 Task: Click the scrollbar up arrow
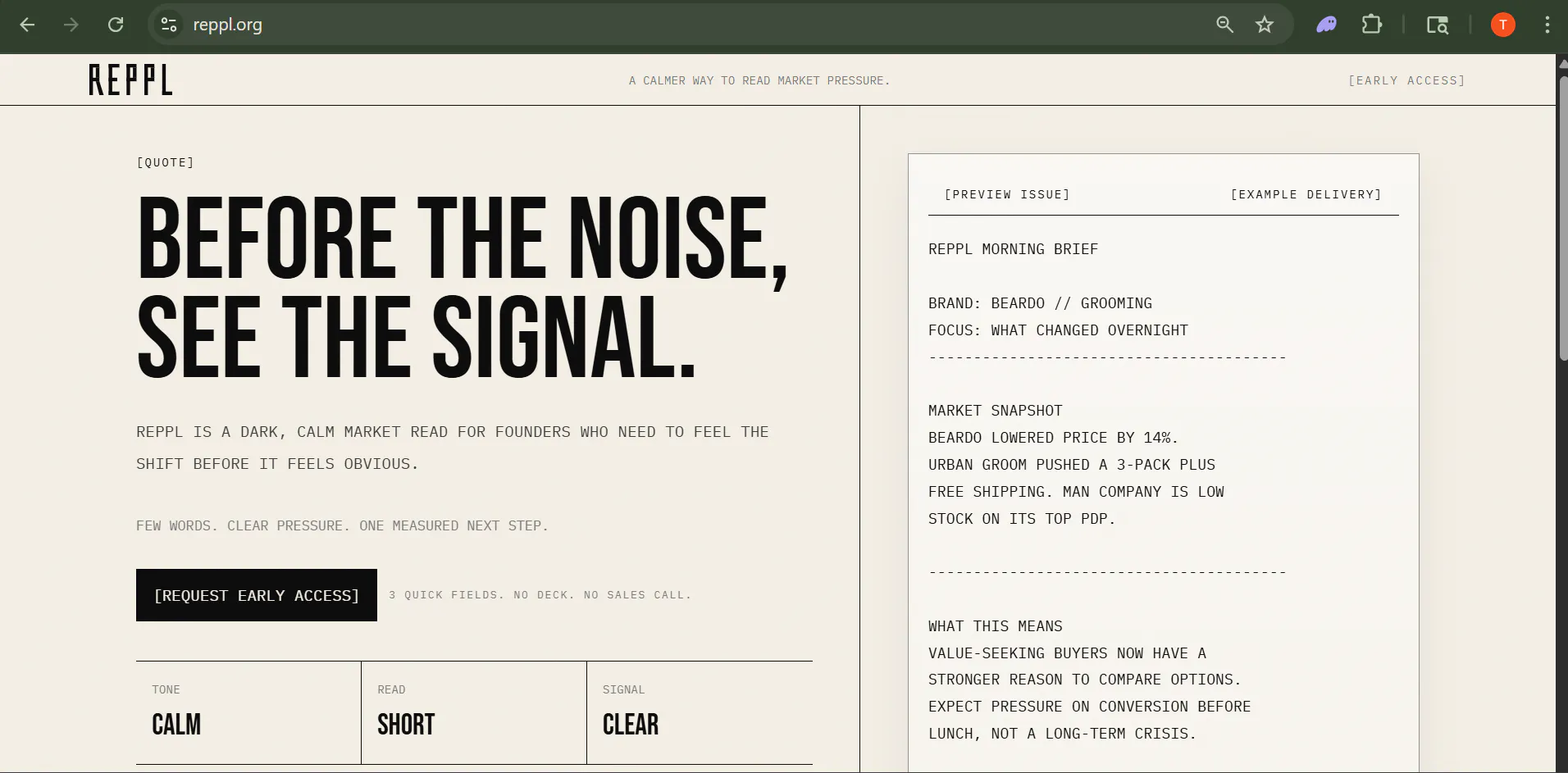point(1562,64)
